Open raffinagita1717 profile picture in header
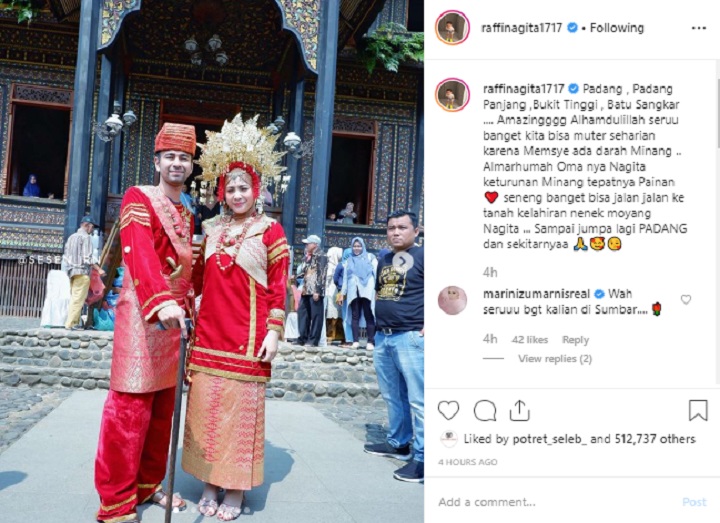Image resolution: width=720 pixels, height=523 pixels. click(452, 28)
